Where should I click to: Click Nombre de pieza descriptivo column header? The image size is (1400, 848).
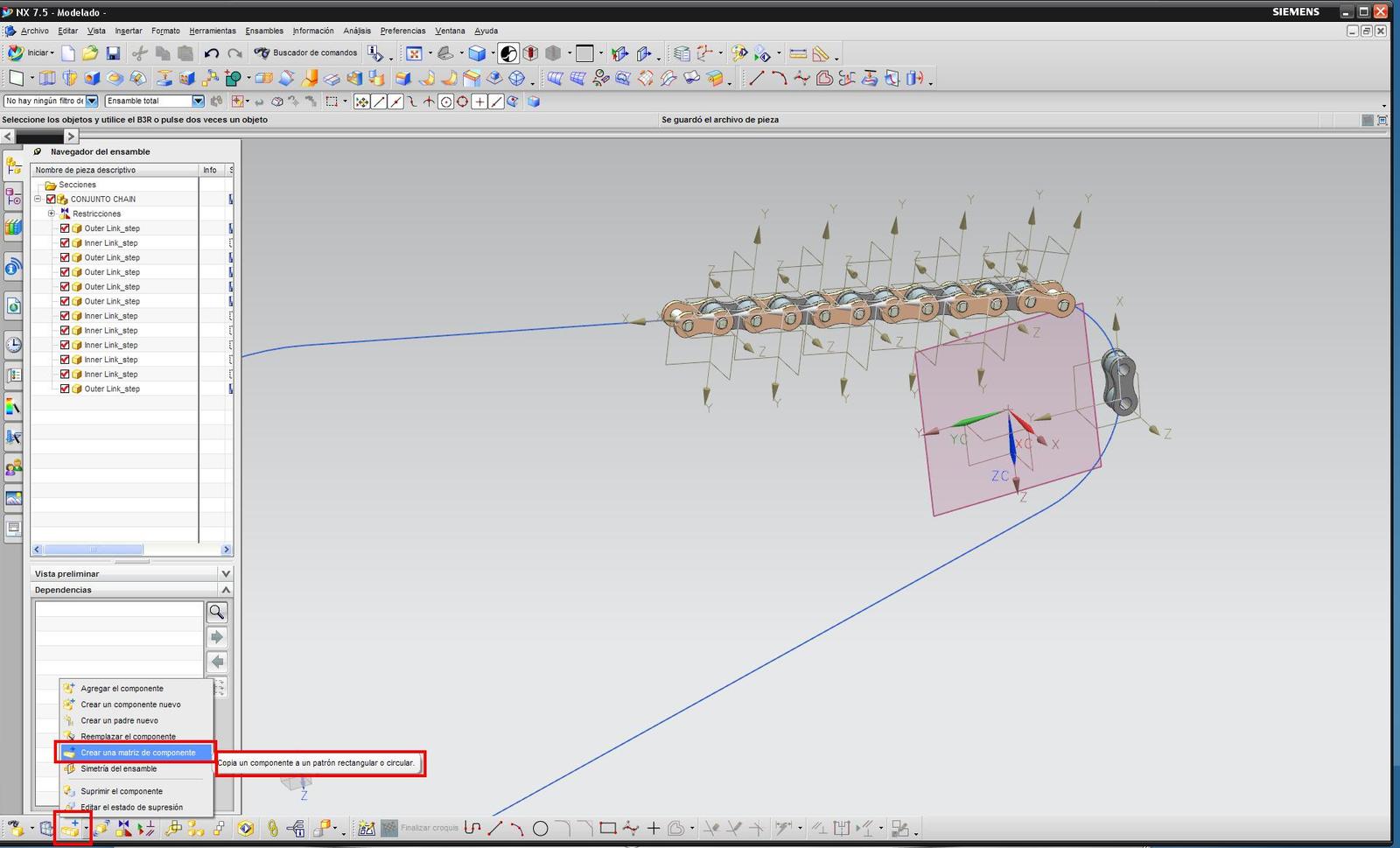115,170
